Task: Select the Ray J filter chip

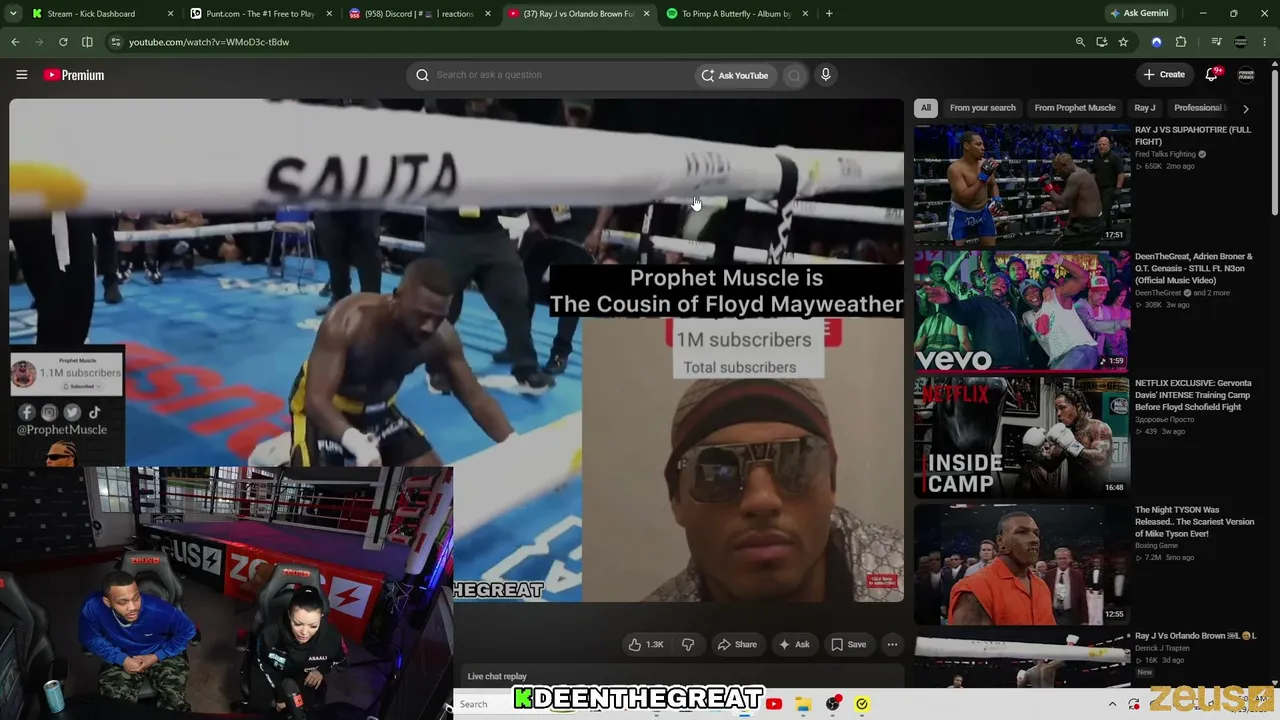Action: (1145, 108)
